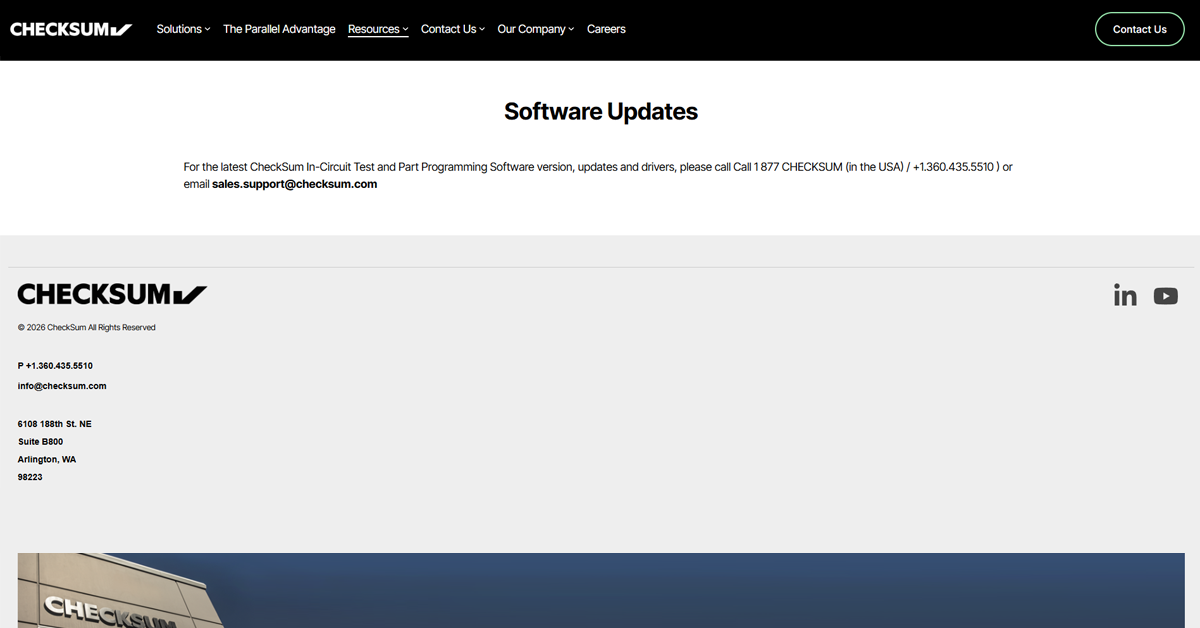The image size is (1200, 628).
Task: Click the CheckSum building photo
Action: click(601, 590)
